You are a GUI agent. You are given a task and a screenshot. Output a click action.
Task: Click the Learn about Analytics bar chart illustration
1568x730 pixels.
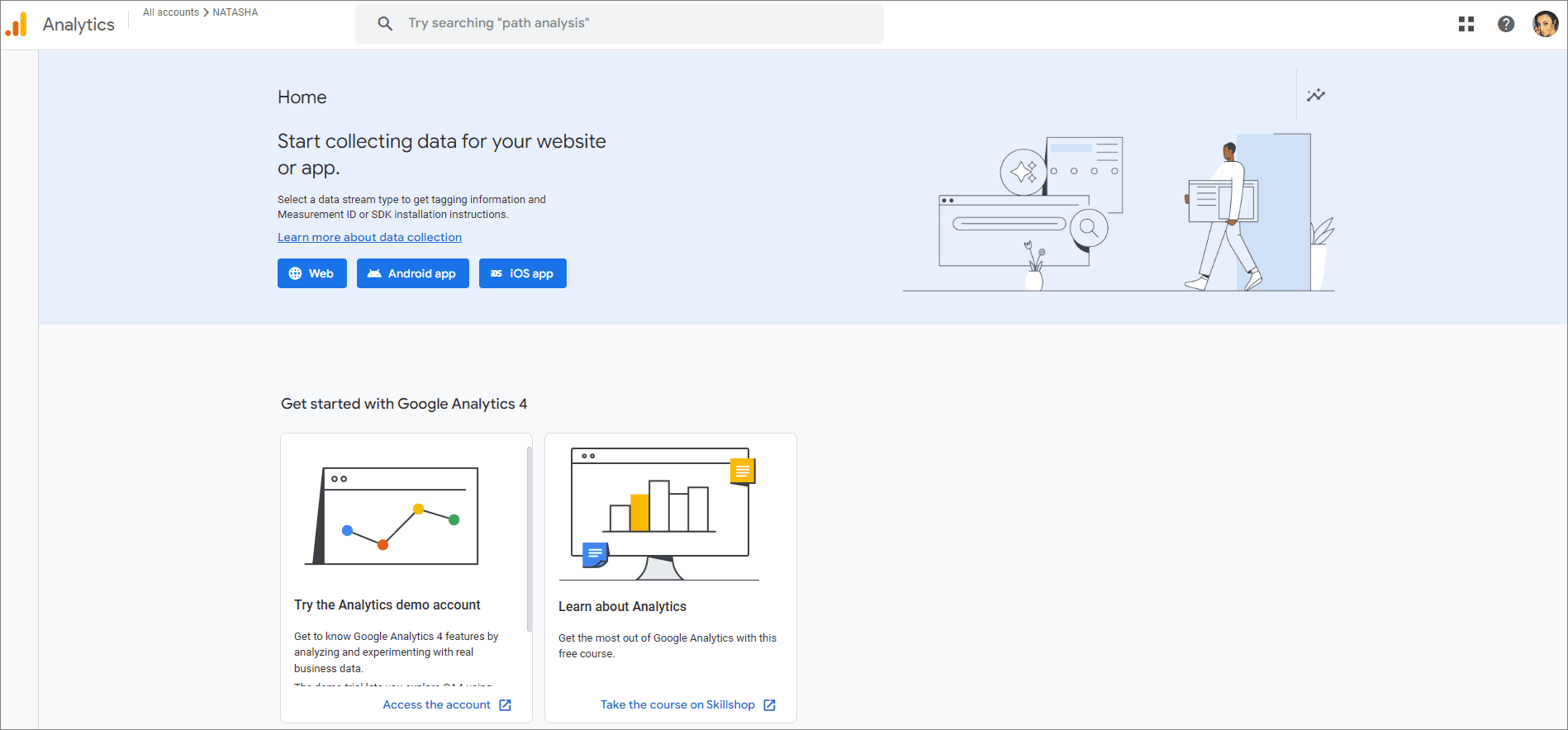click(x=661, y=512)
